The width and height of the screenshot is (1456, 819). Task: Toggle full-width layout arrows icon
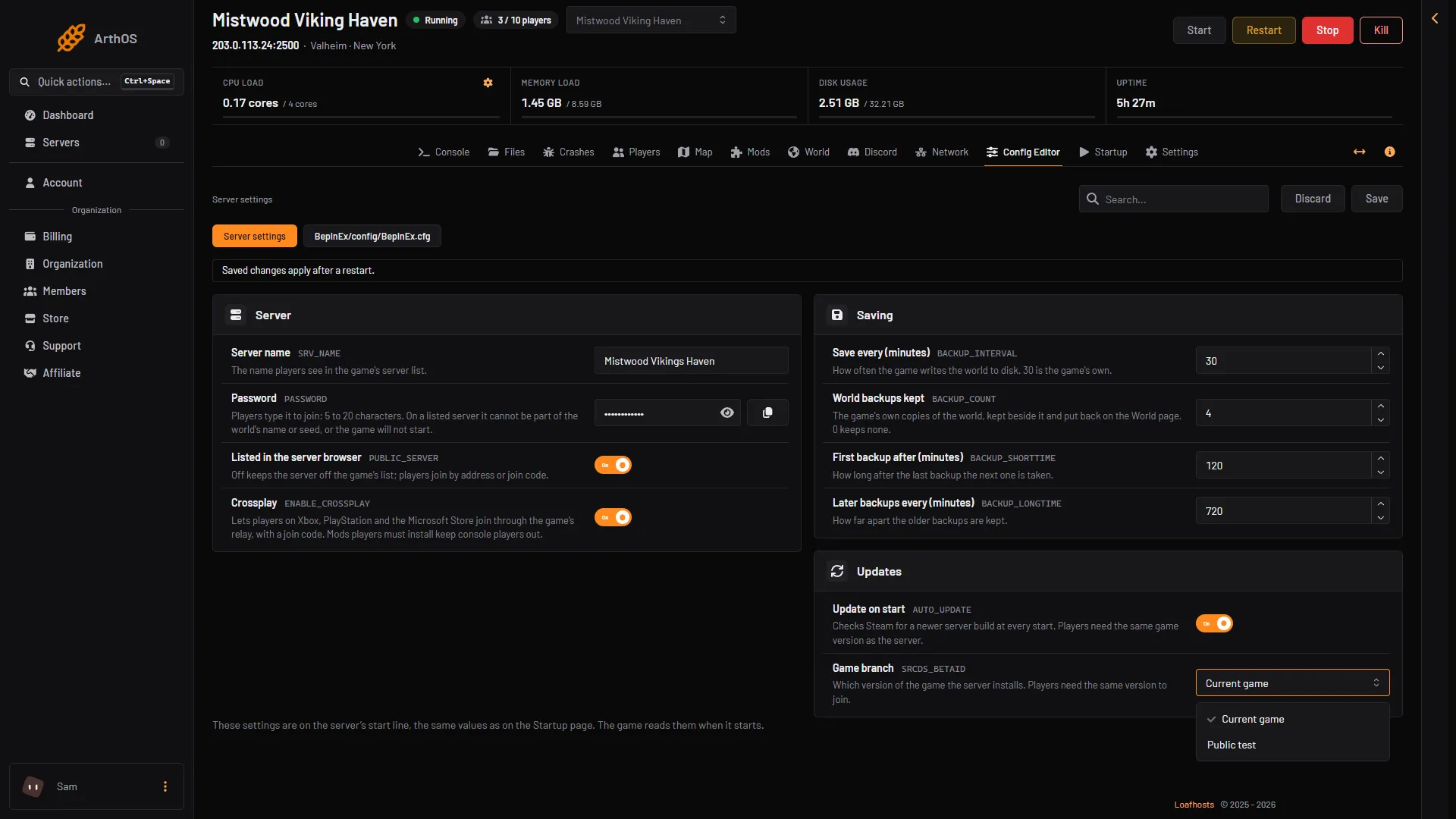pos(1359,152)
